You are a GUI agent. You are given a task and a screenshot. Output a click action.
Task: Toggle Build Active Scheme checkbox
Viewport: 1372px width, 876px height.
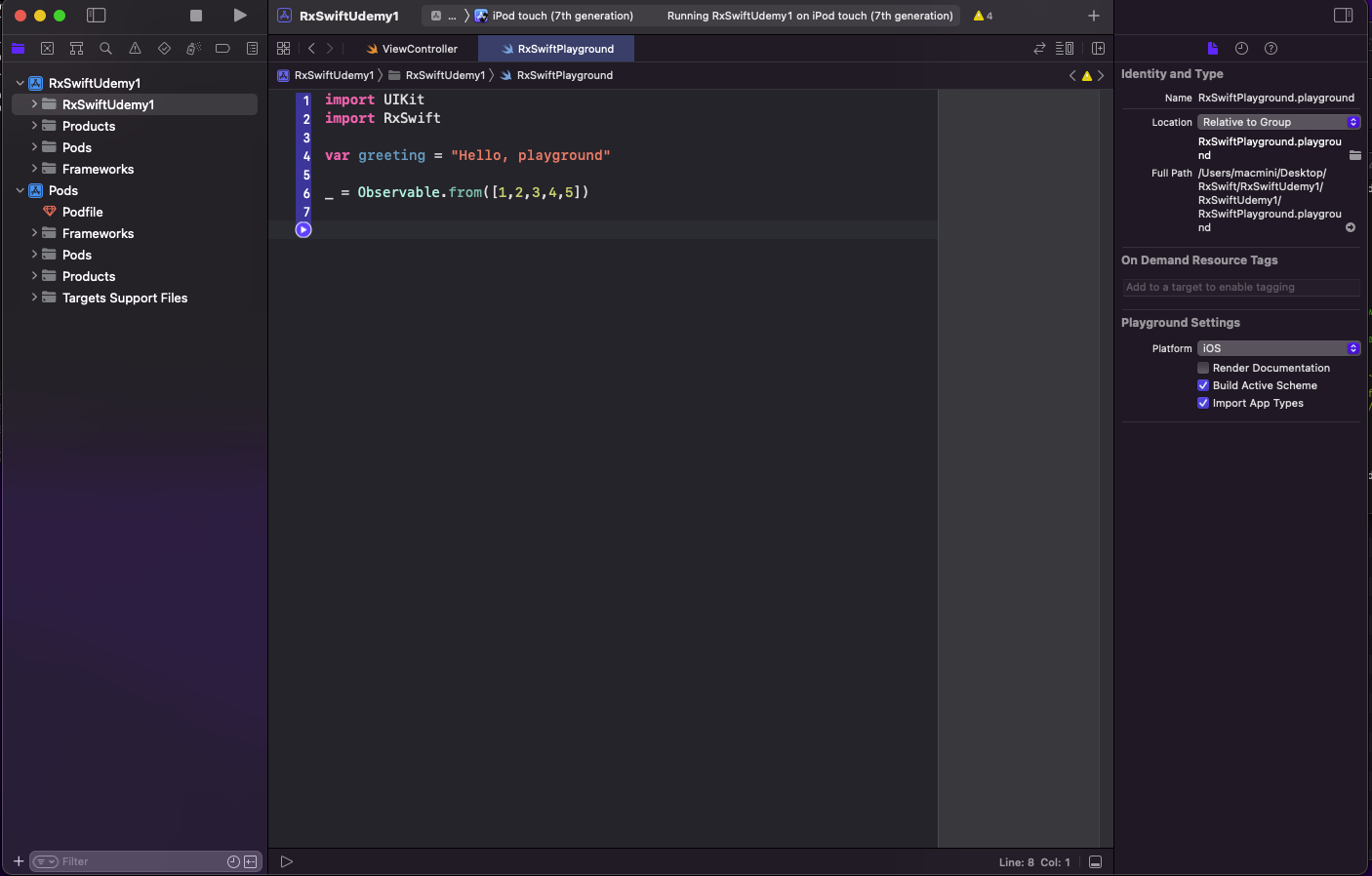tap(1203, 385)
